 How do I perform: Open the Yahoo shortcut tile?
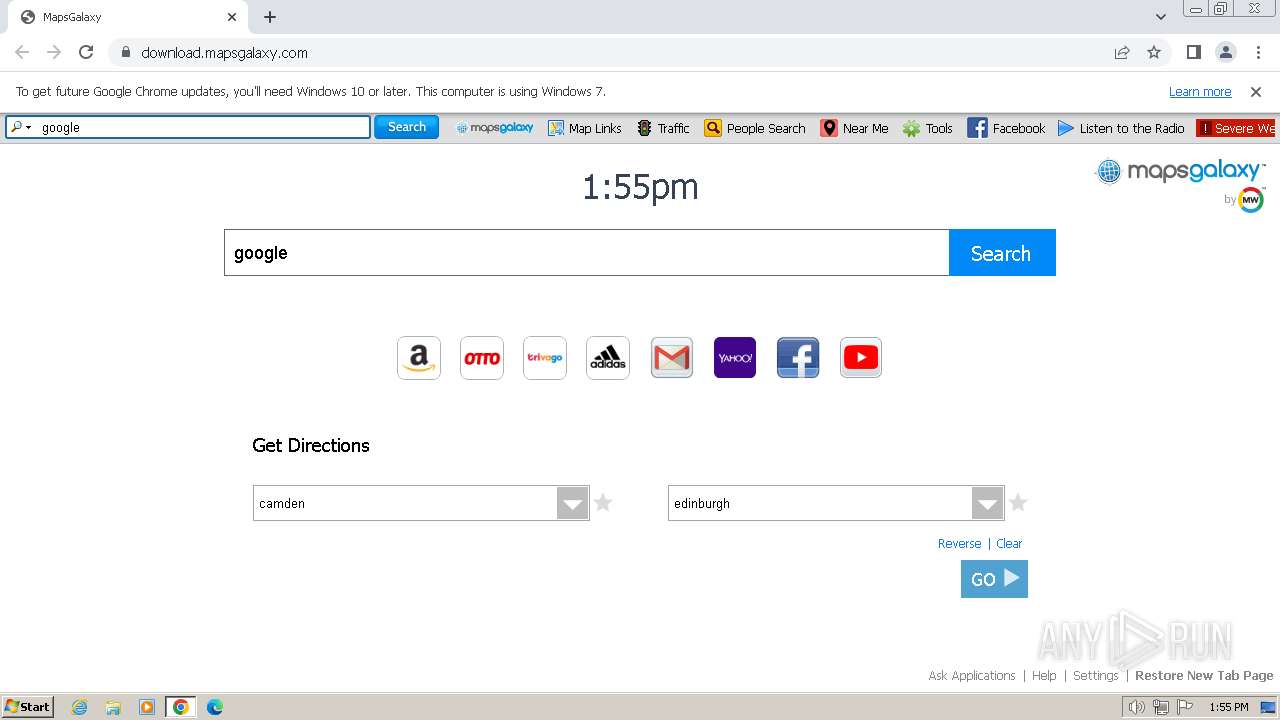click(x=735, y=358)
